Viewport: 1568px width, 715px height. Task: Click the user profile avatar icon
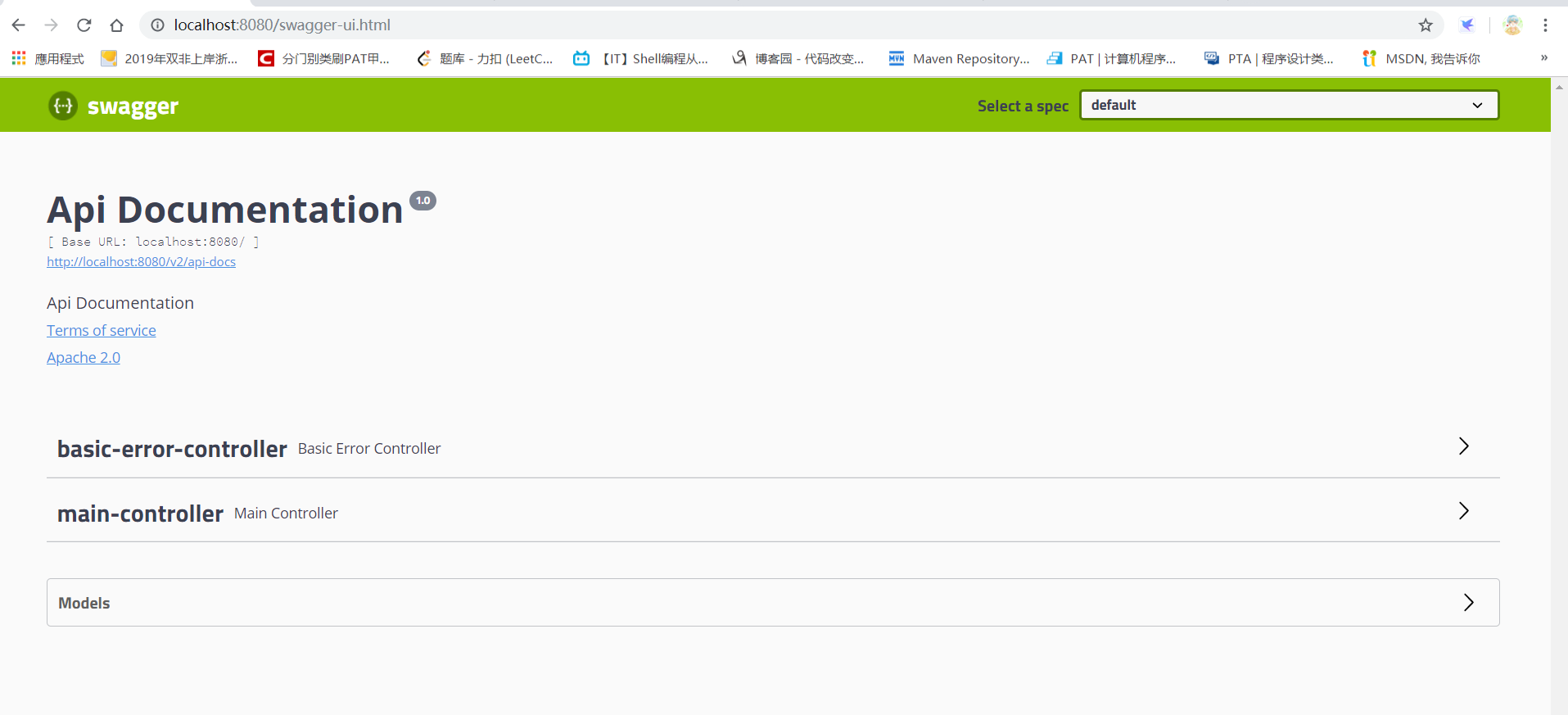pos(1512,25)
